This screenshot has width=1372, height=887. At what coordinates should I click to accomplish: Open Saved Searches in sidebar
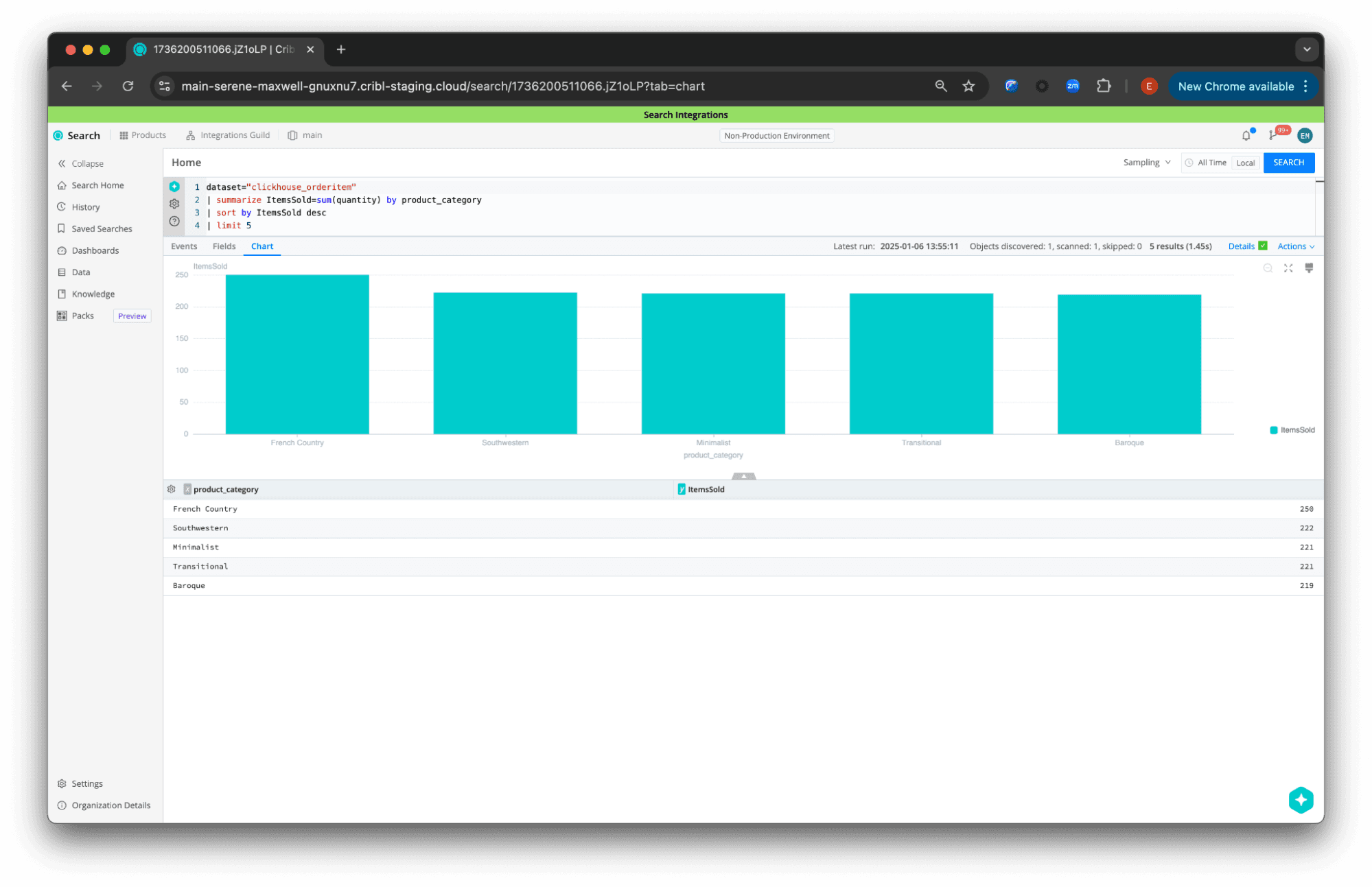click(x=102, y=228)
